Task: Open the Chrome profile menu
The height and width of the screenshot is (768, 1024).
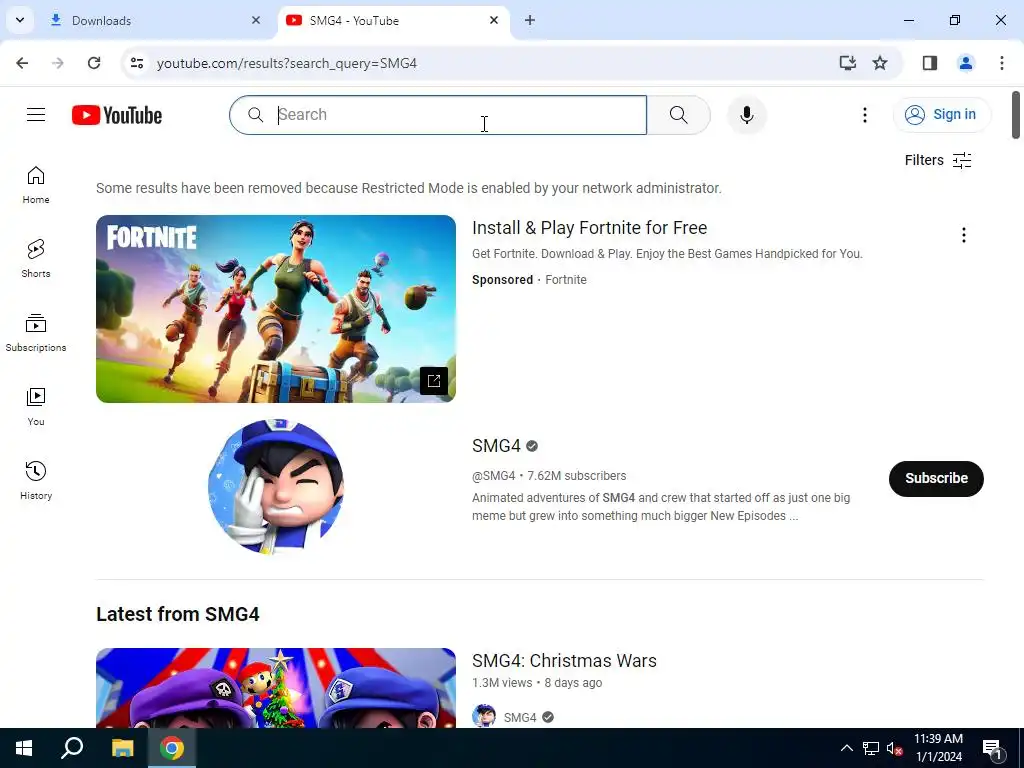Action: (965, 63)
